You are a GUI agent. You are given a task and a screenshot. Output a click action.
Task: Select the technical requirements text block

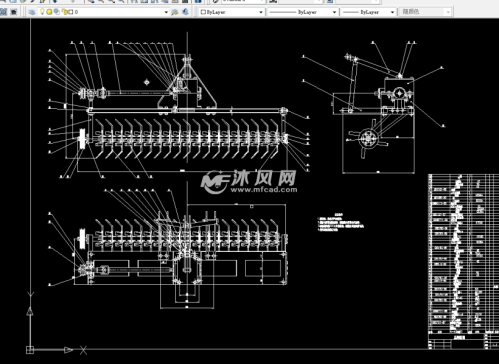tap(341, 222)
